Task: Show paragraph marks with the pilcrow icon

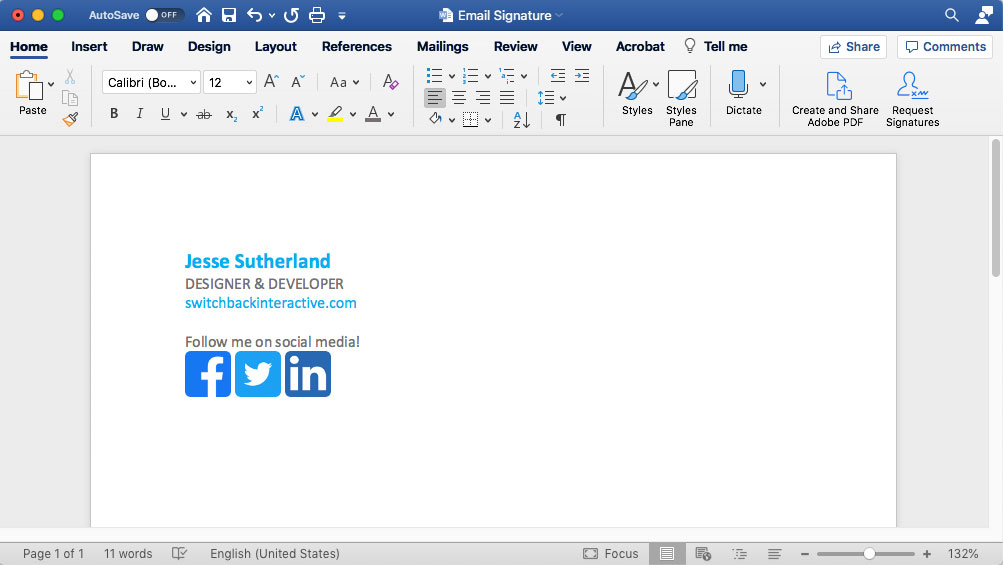Action: pos(560,120)
